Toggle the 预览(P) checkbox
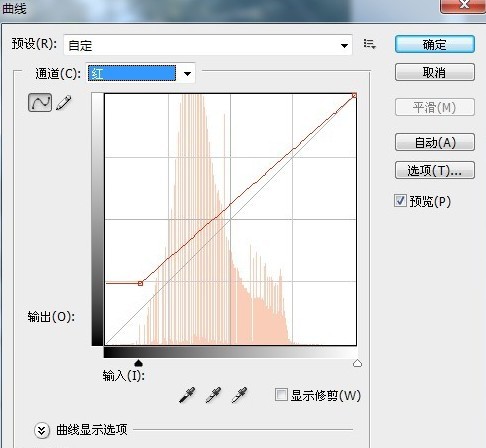486x448 pixels. coord(400,201)
